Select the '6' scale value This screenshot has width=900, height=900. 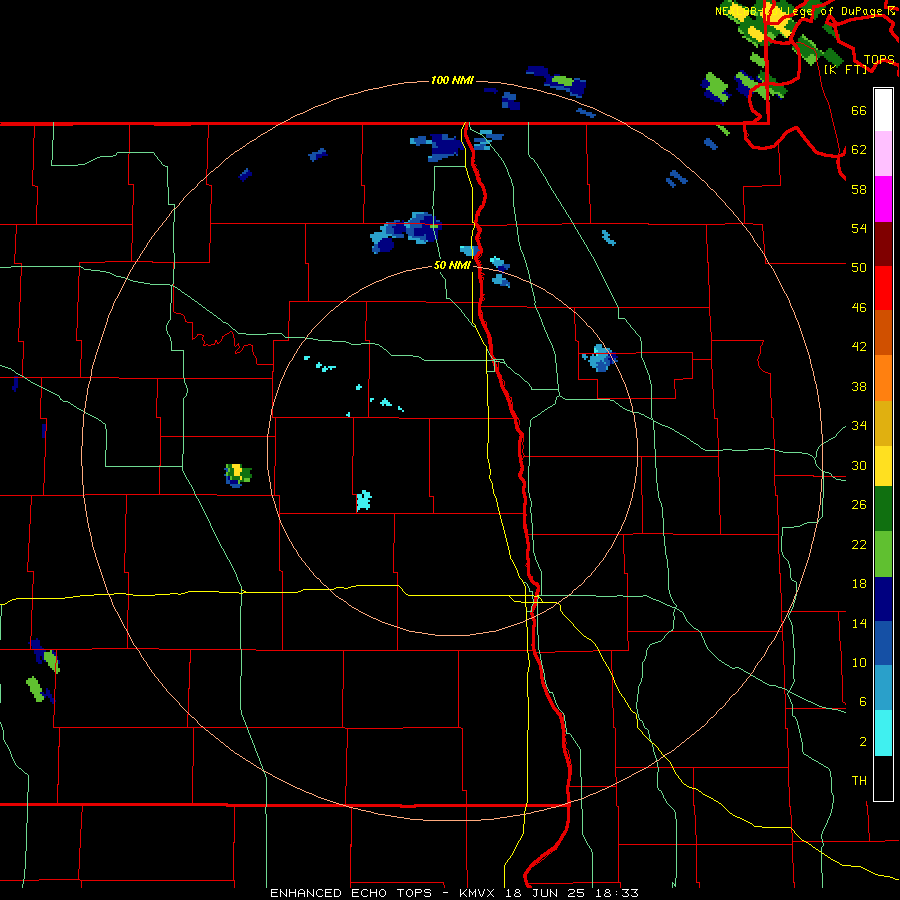pyautogui.click(x=862, y=701)
